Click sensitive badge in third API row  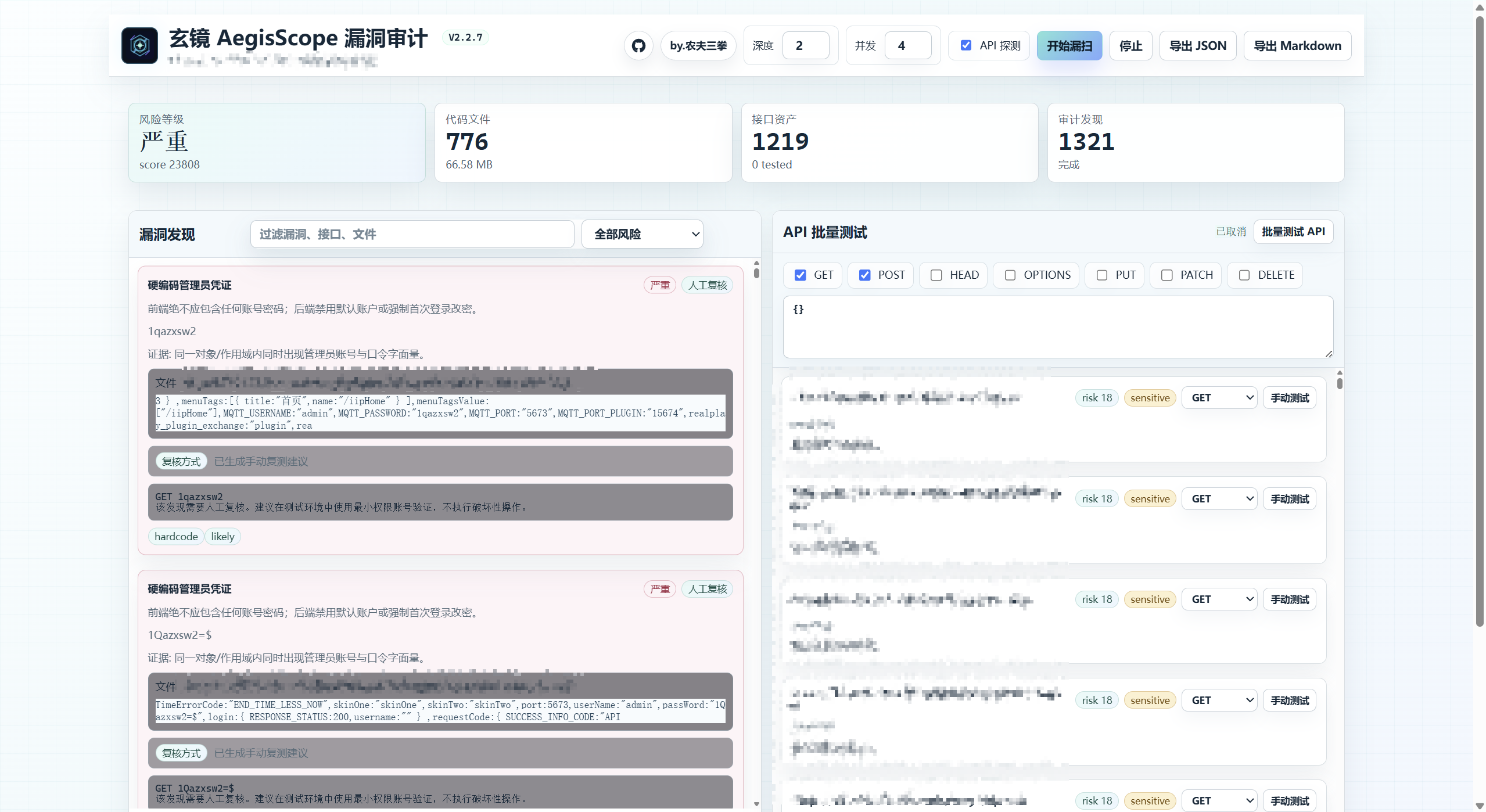[x=1150, y=599]
